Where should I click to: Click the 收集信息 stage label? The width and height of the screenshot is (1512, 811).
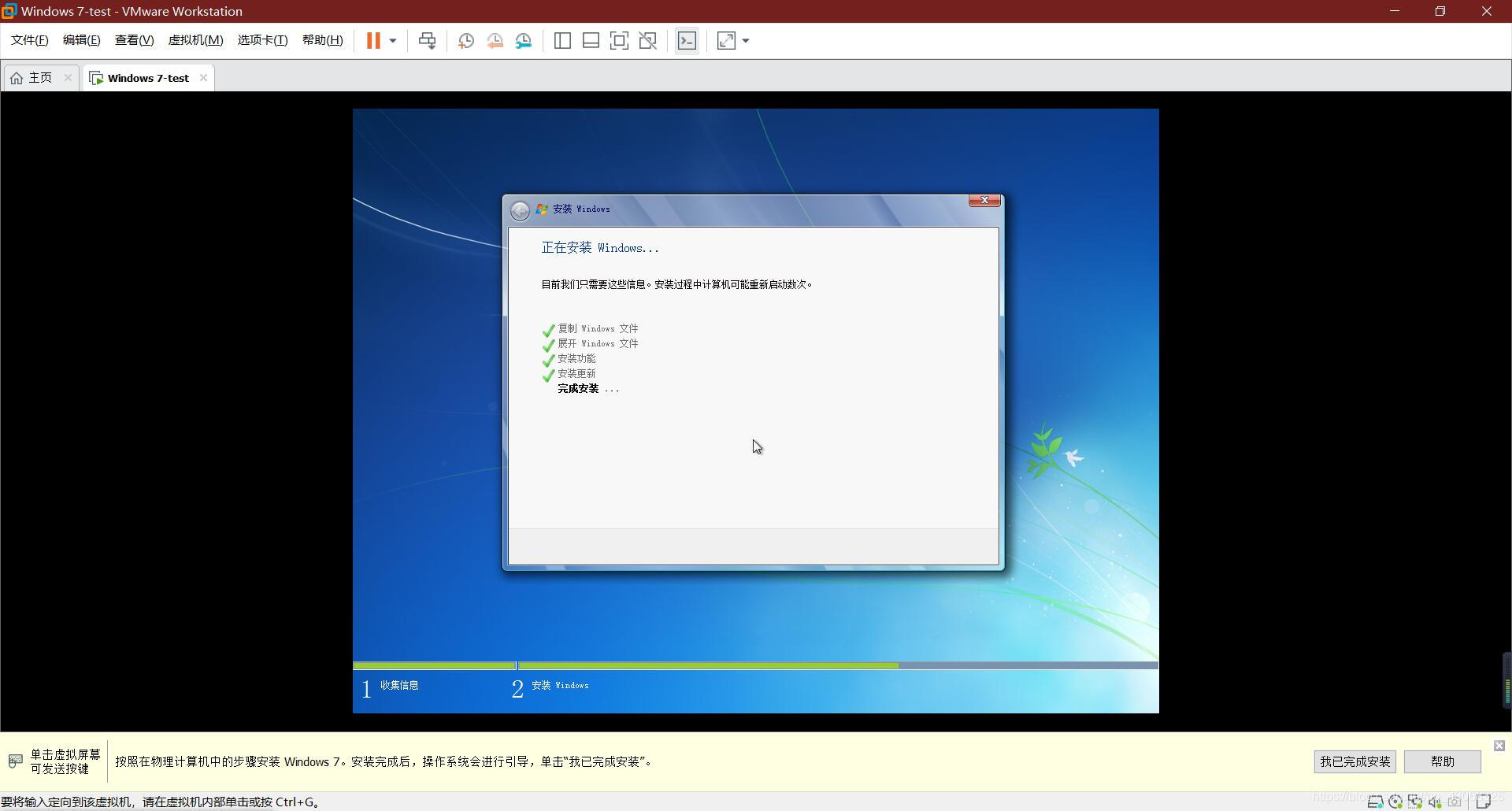(399, 685)
